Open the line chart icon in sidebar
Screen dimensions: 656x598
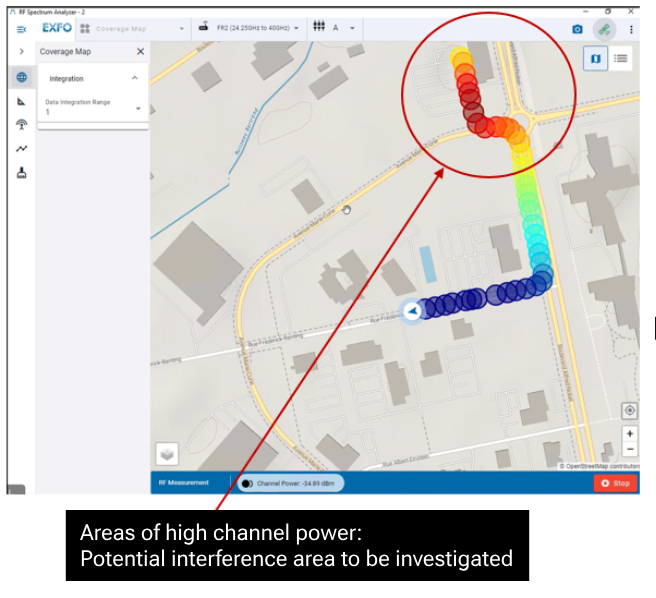[x=21, y=149]
